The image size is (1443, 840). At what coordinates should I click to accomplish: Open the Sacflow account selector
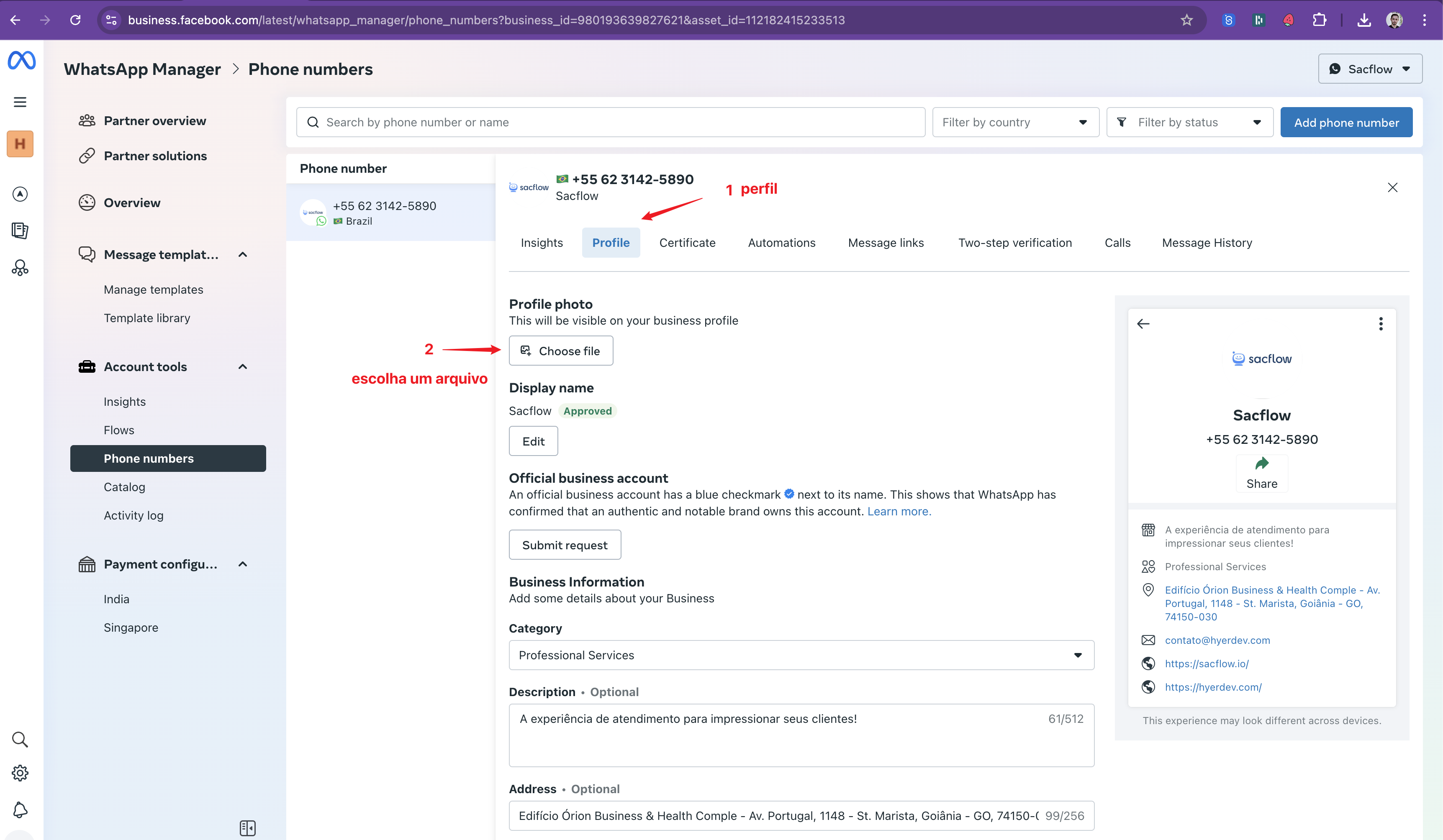[x=1370, y=69]
